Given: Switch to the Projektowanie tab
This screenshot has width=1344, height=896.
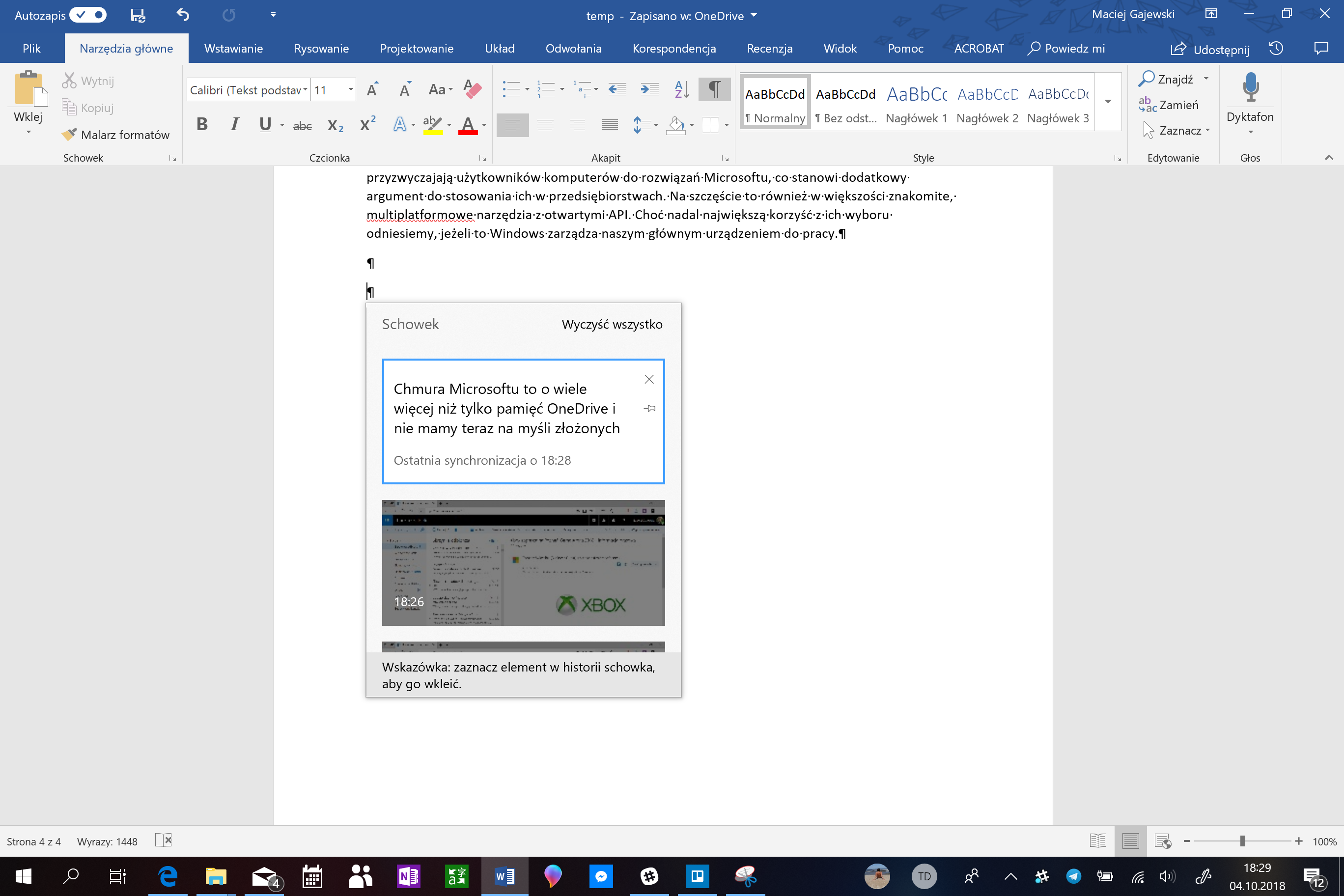Looking at the screenshot, I should [417, 49].
